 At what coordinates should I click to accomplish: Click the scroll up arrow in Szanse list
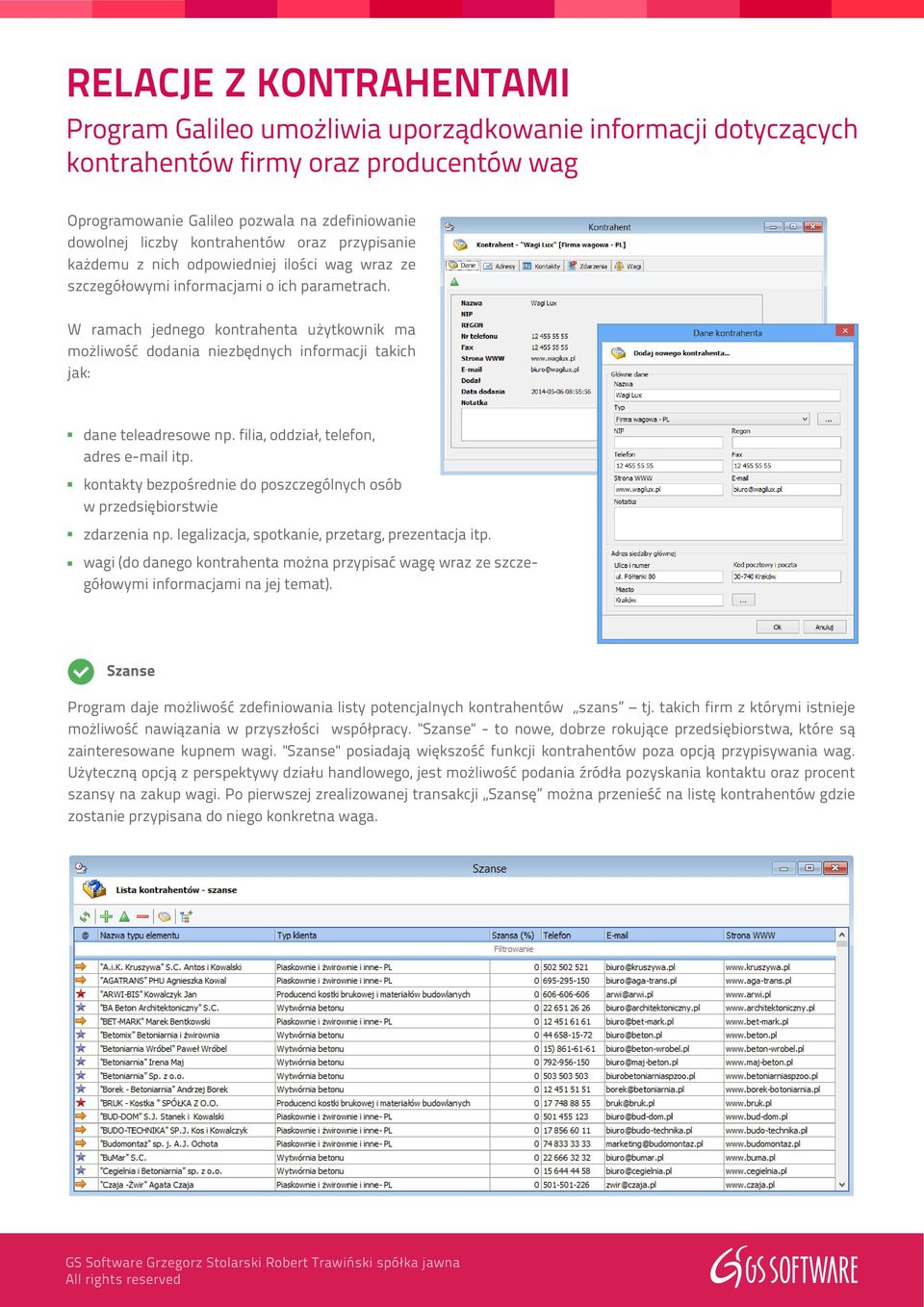[x=842, y=935]
